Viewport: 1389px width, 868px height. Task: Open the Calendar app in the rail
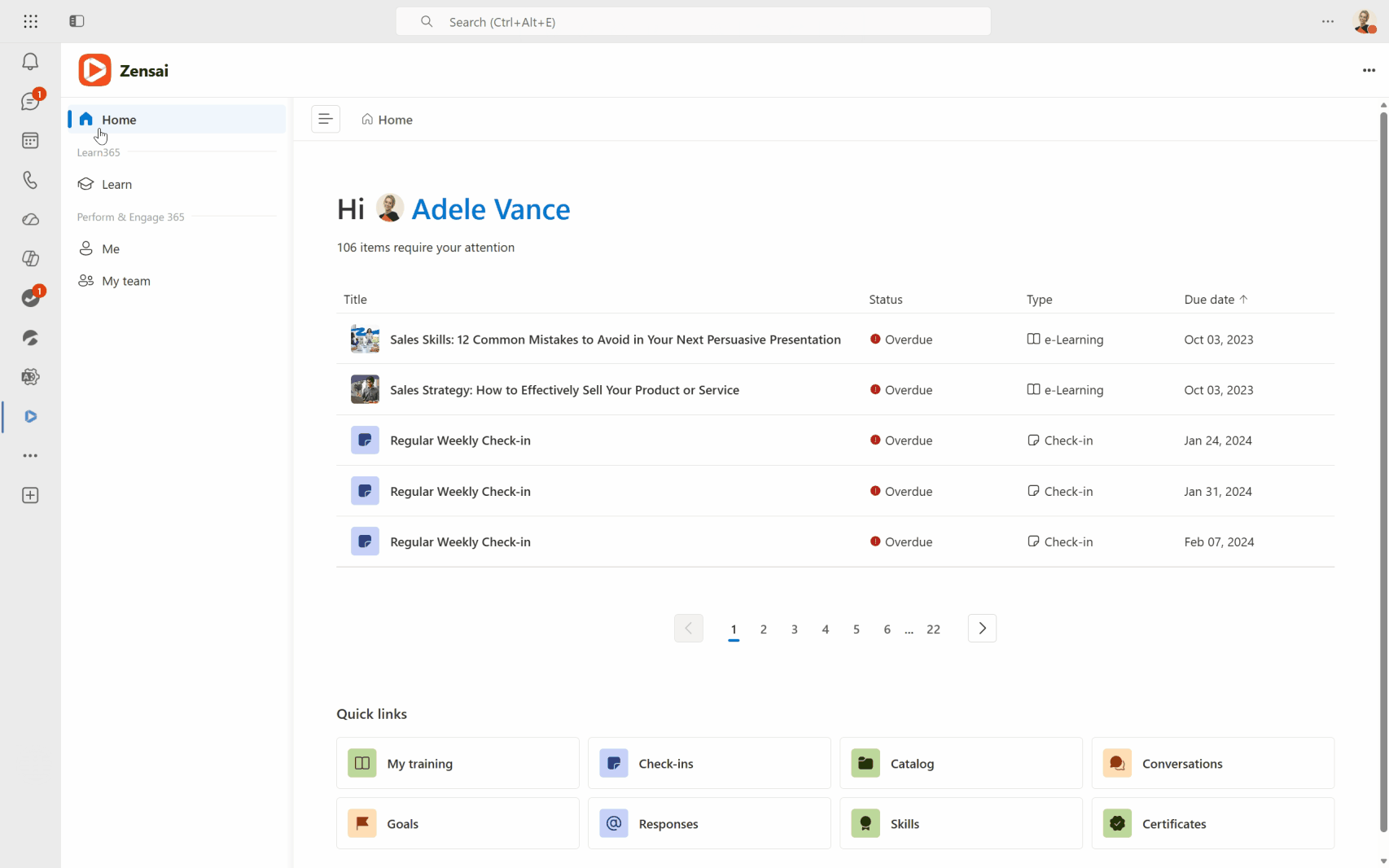tap(30, 141)
